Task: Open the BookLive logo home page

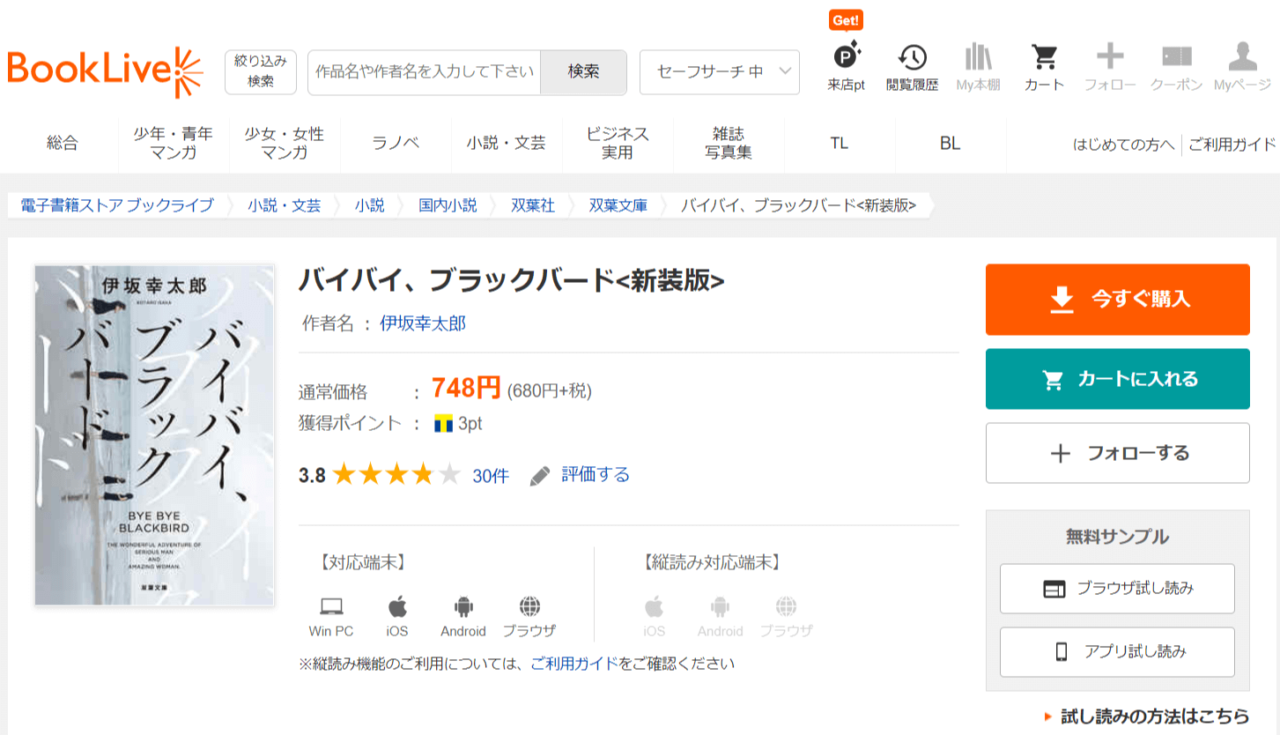Action: tap(105, 72)
